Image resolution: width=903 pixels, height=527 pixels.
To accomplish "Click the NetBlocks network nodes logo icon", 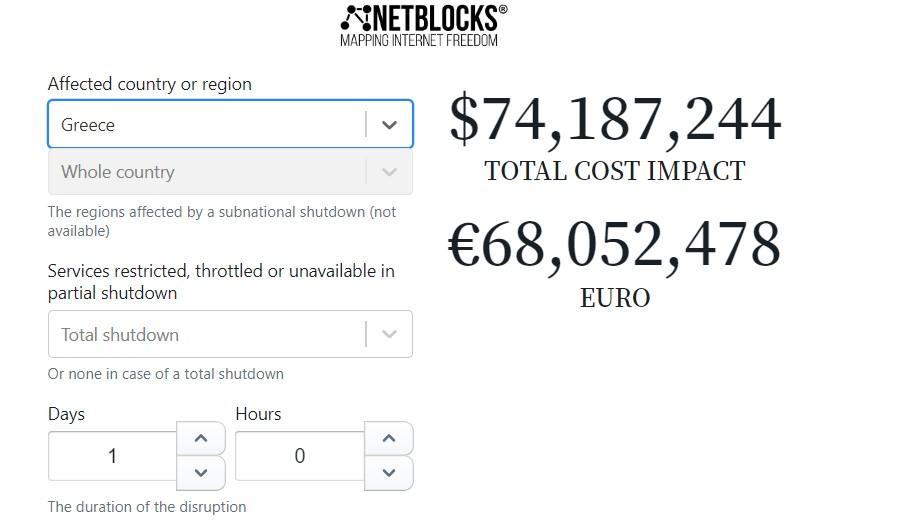I will coord(356,18).
